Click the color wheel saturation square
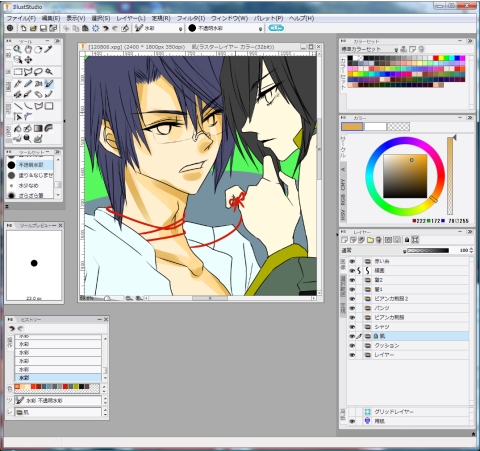This screenshot has height=451, width=480. click(405, 176)
